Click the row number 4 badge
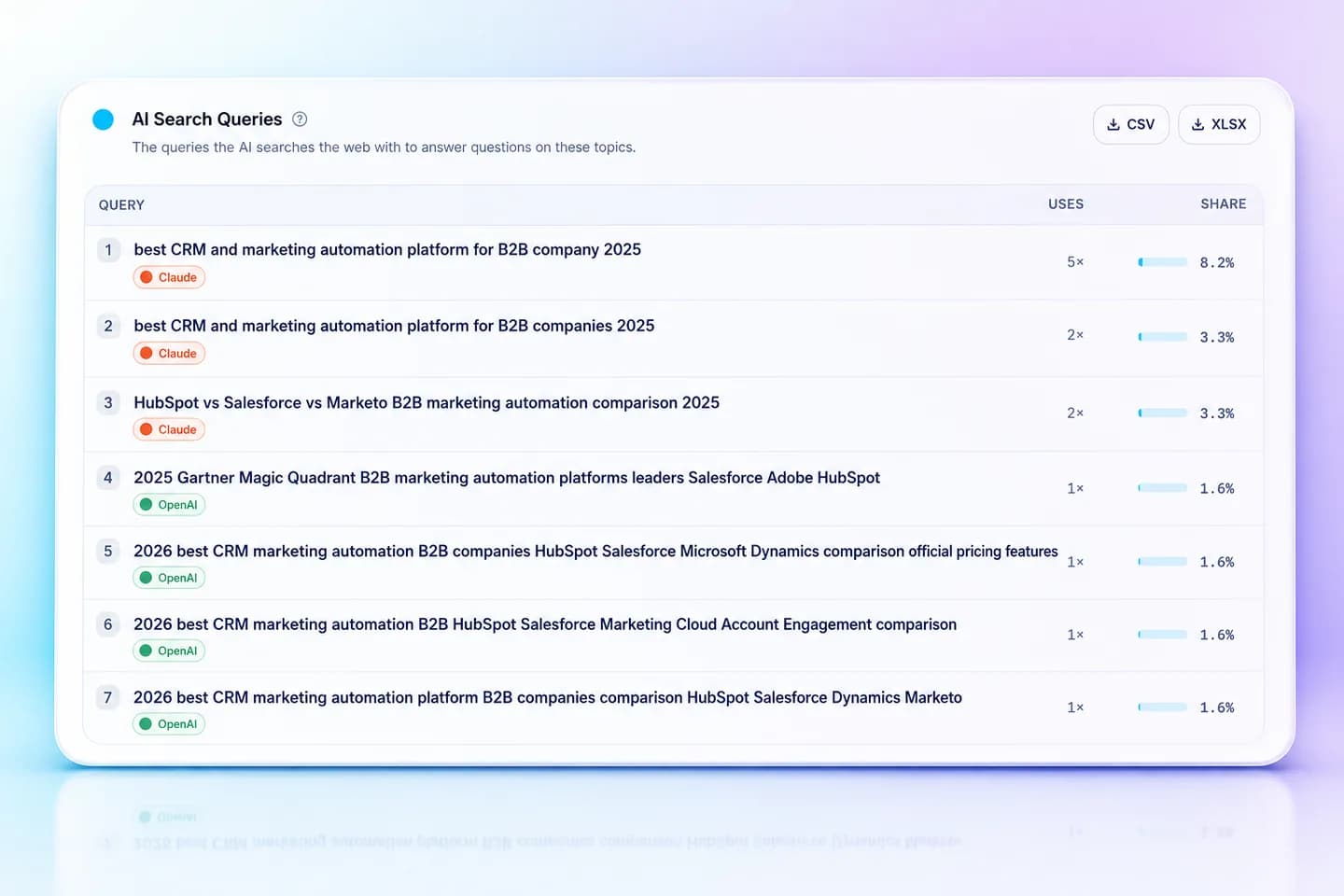This screenshot has height=896, width=1344. tap(108, 478)
